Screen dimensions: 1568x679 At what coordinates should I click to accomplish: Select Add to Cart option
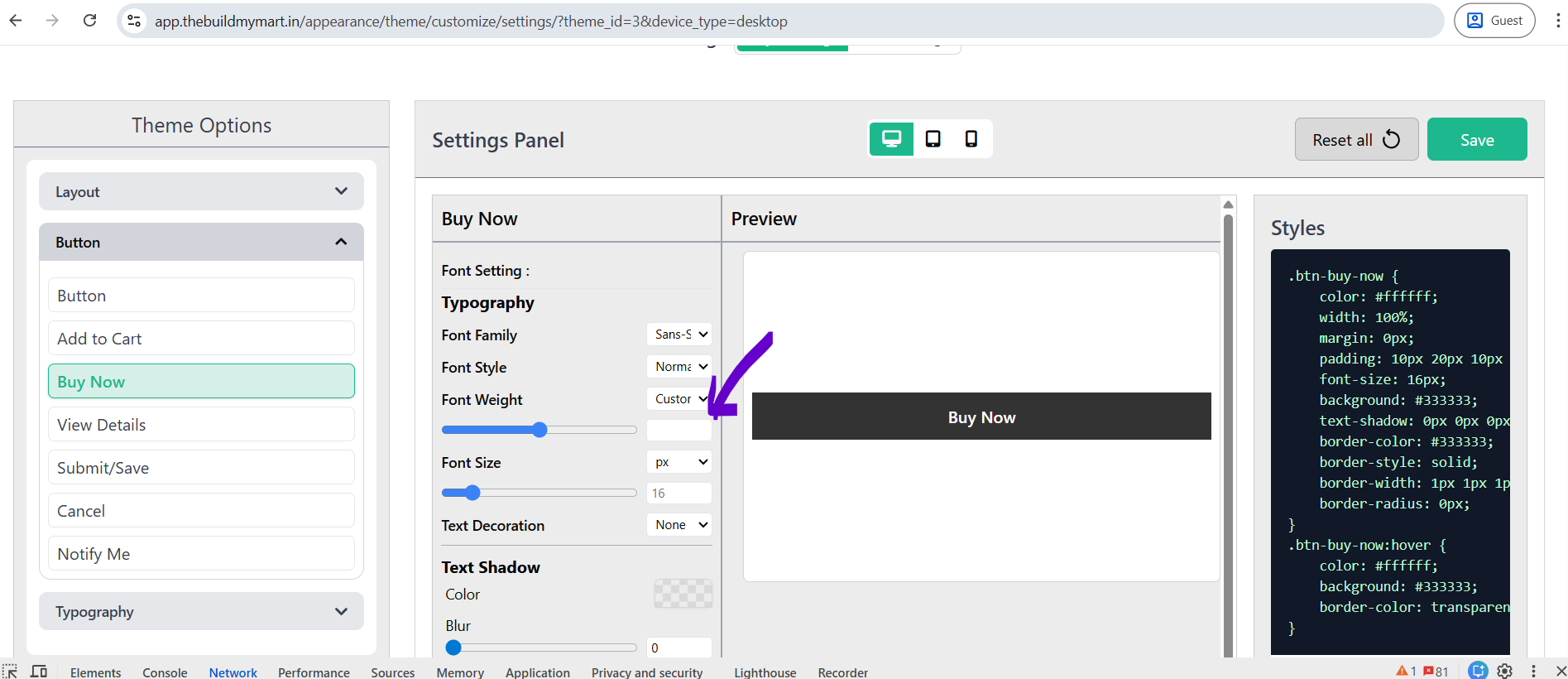201,338
